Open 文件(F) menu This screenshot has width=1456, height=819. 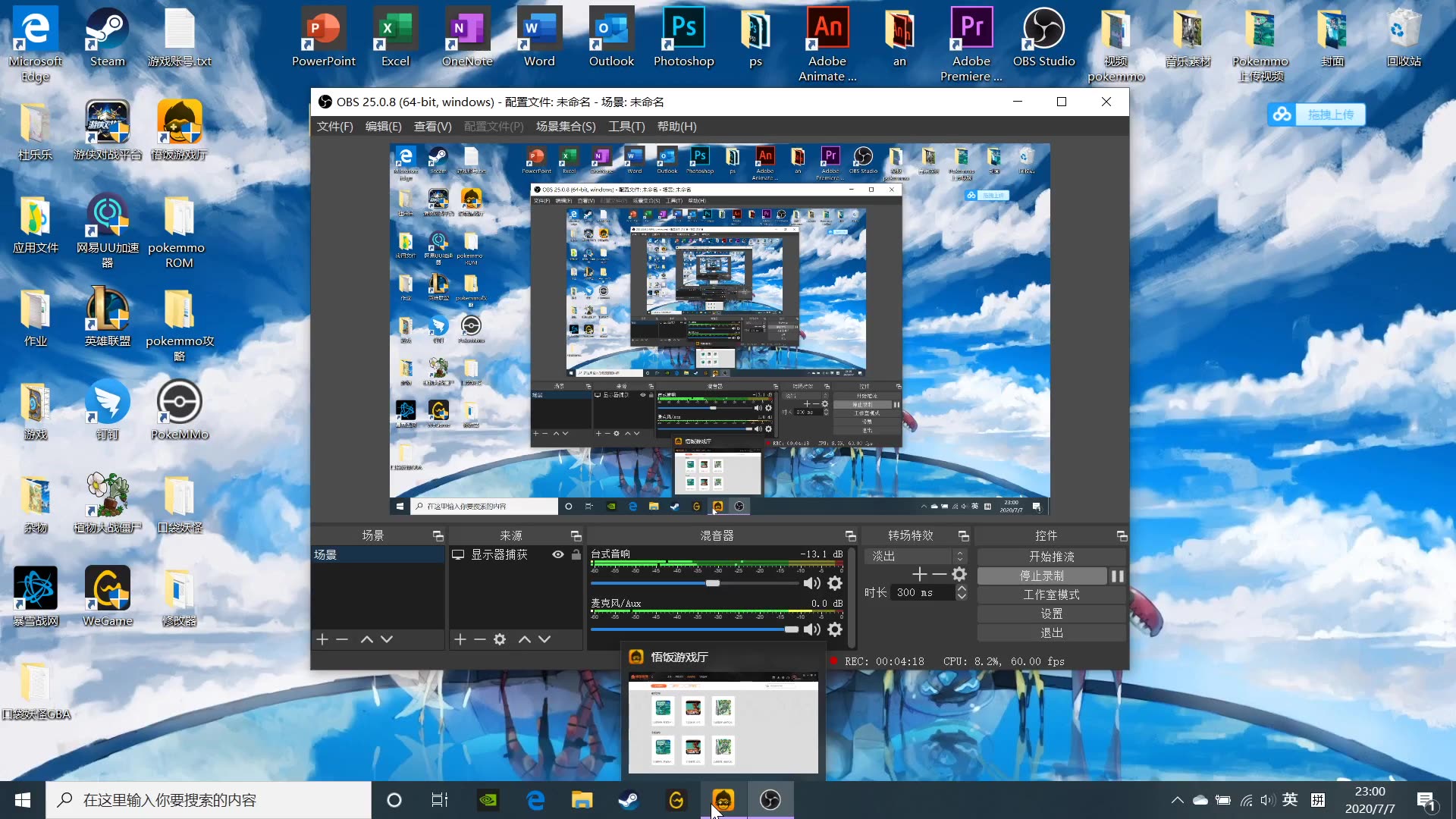pos(334,127)
